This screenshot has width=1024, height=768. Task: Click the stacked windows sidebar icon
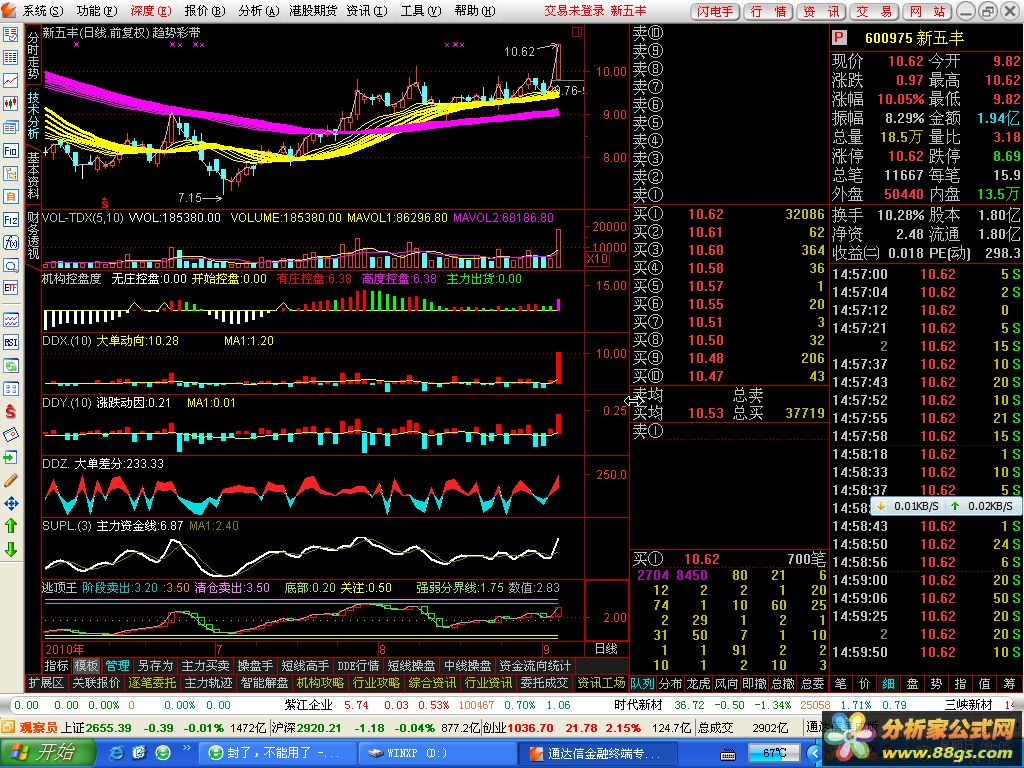[x=10, y=127]
